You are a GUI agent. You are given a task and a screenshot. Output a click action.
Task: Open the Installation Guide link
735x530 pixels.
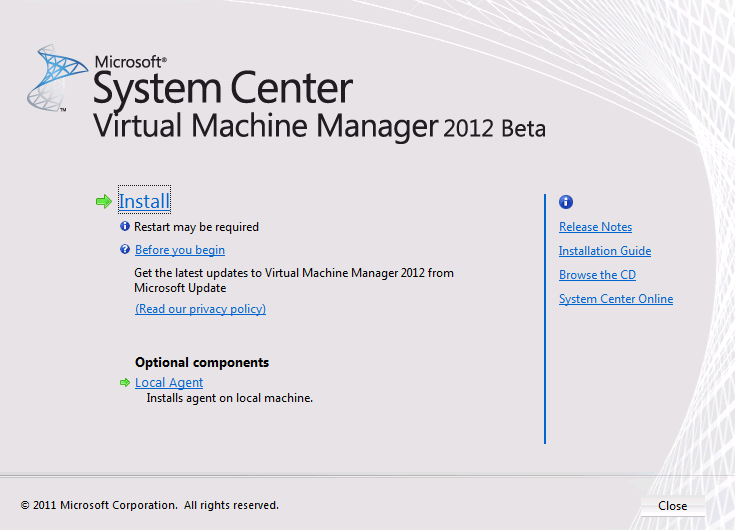(x=605, y=251)
